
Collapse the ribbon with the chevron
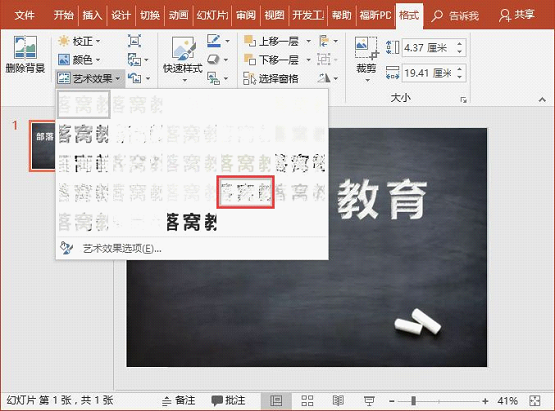click(x=542, y=100)
